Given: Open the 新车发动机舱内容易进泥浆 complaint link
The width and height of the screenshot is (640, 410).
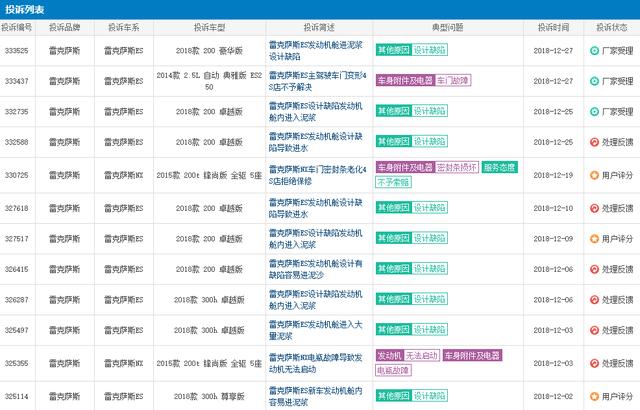Looking at the screenshot, I should pos(316,396).
